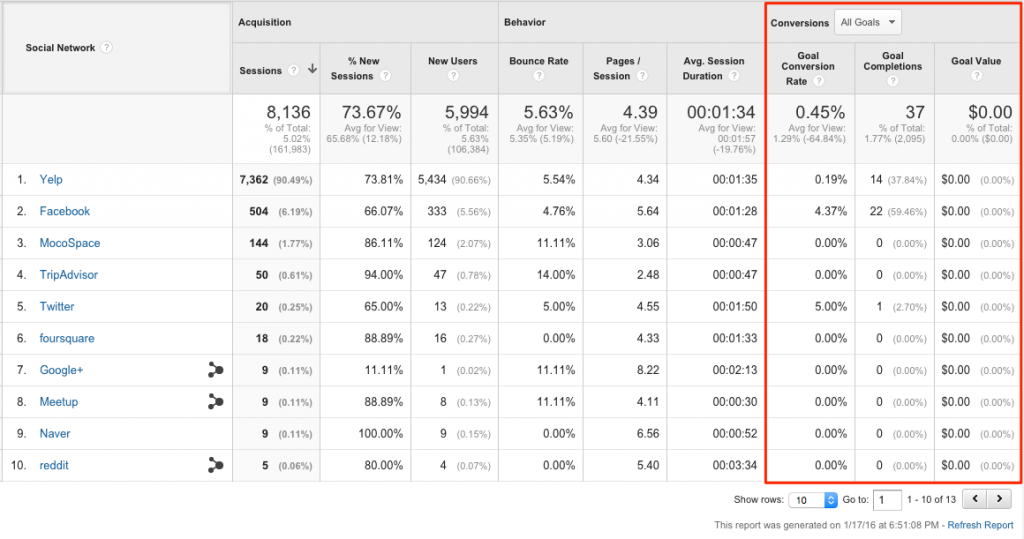Screen dimensions: 1024x539
Task: Open the reddit social network link
Action: coord(54,465)
